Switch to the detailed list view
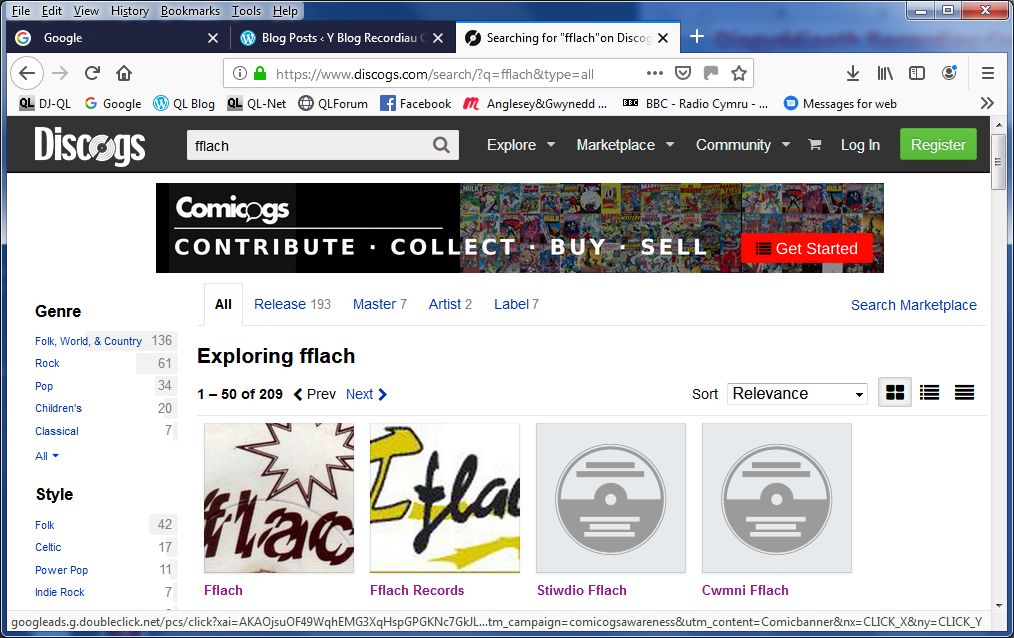This screenshot has height=638, width=1014. click(929, 393)
